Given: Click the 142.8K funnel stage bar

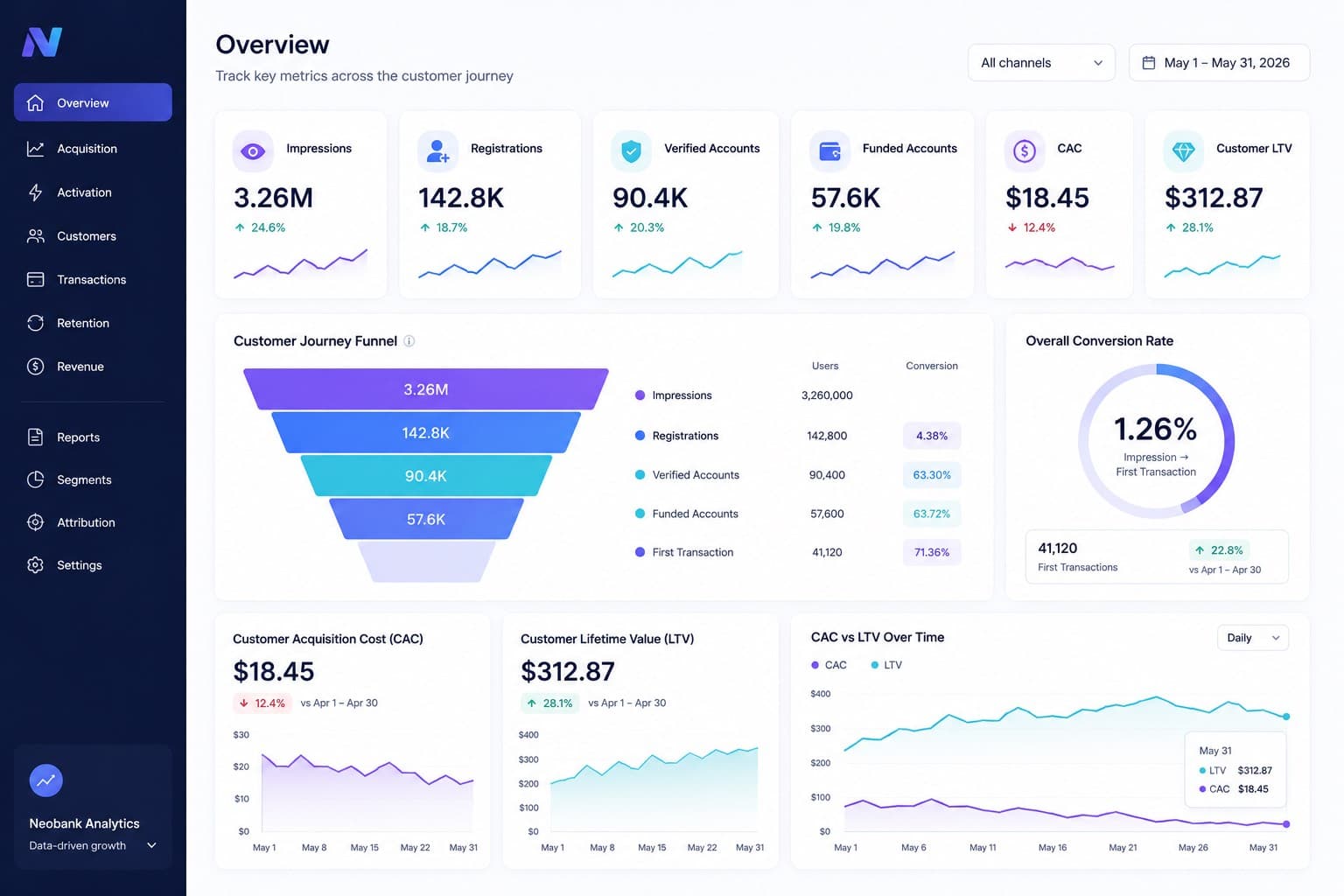Looking at the screenshot, I should (x=426, y=432).
